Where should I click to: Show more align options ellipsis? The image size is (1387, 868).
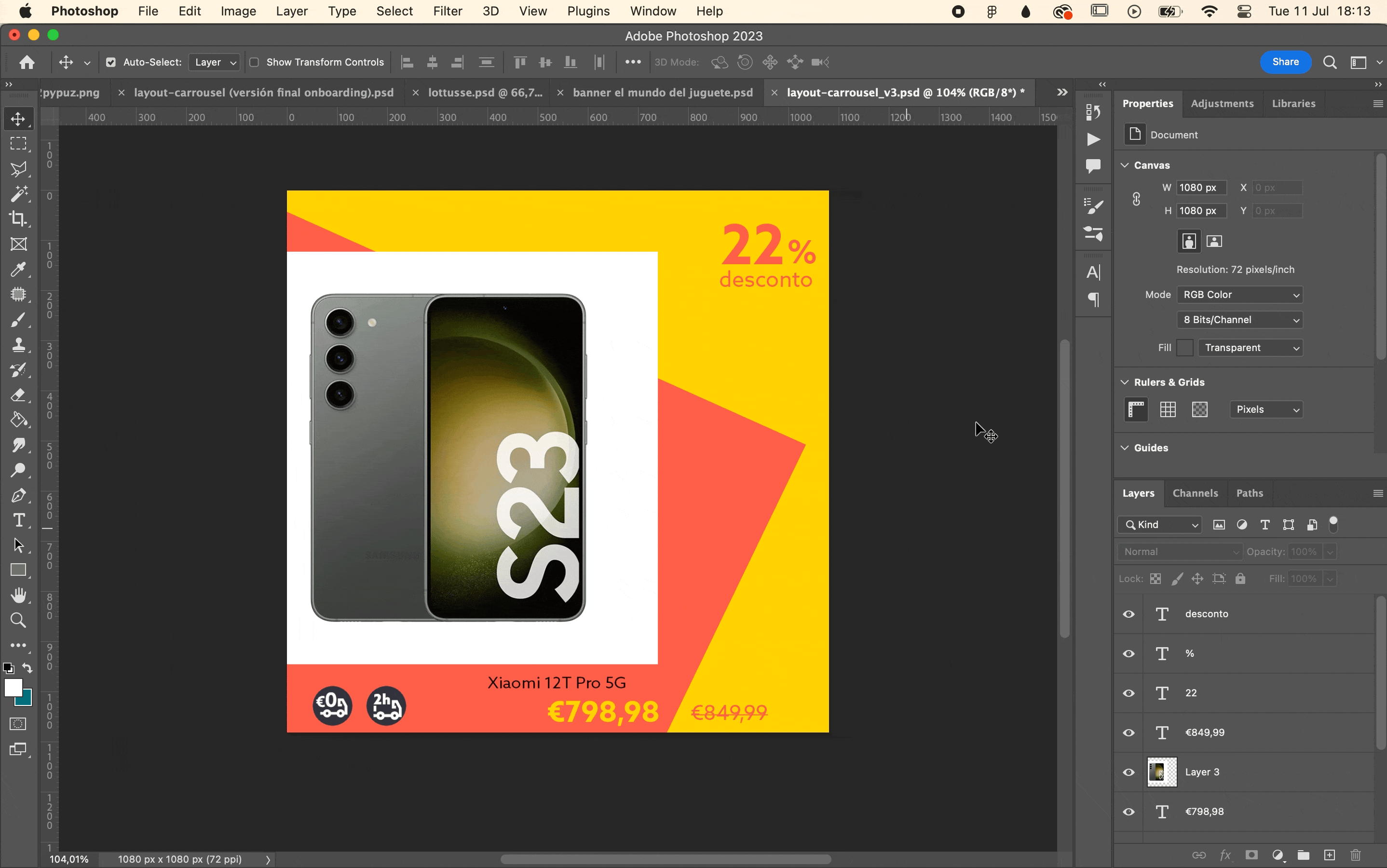click(x=633, y=62)
